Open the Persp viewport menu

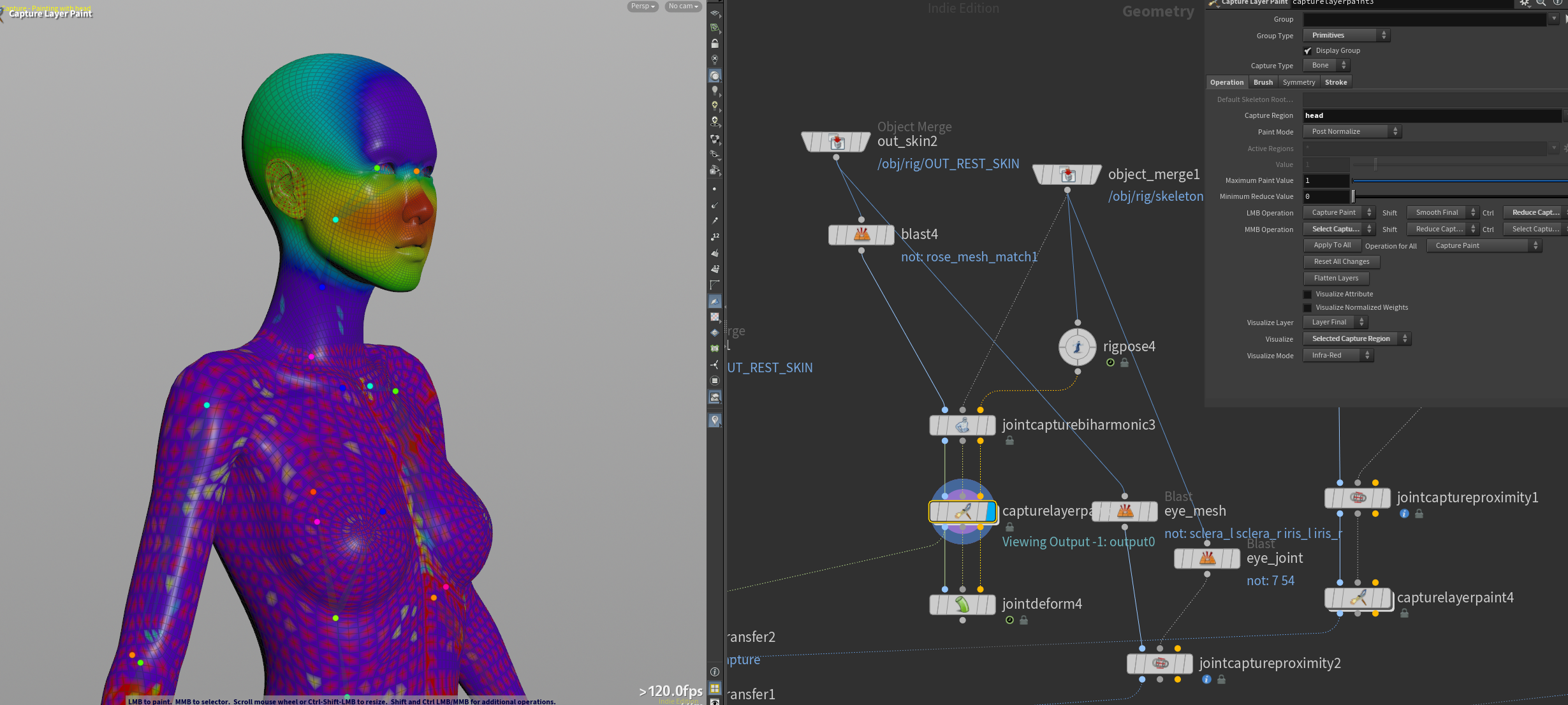[642, 6]
